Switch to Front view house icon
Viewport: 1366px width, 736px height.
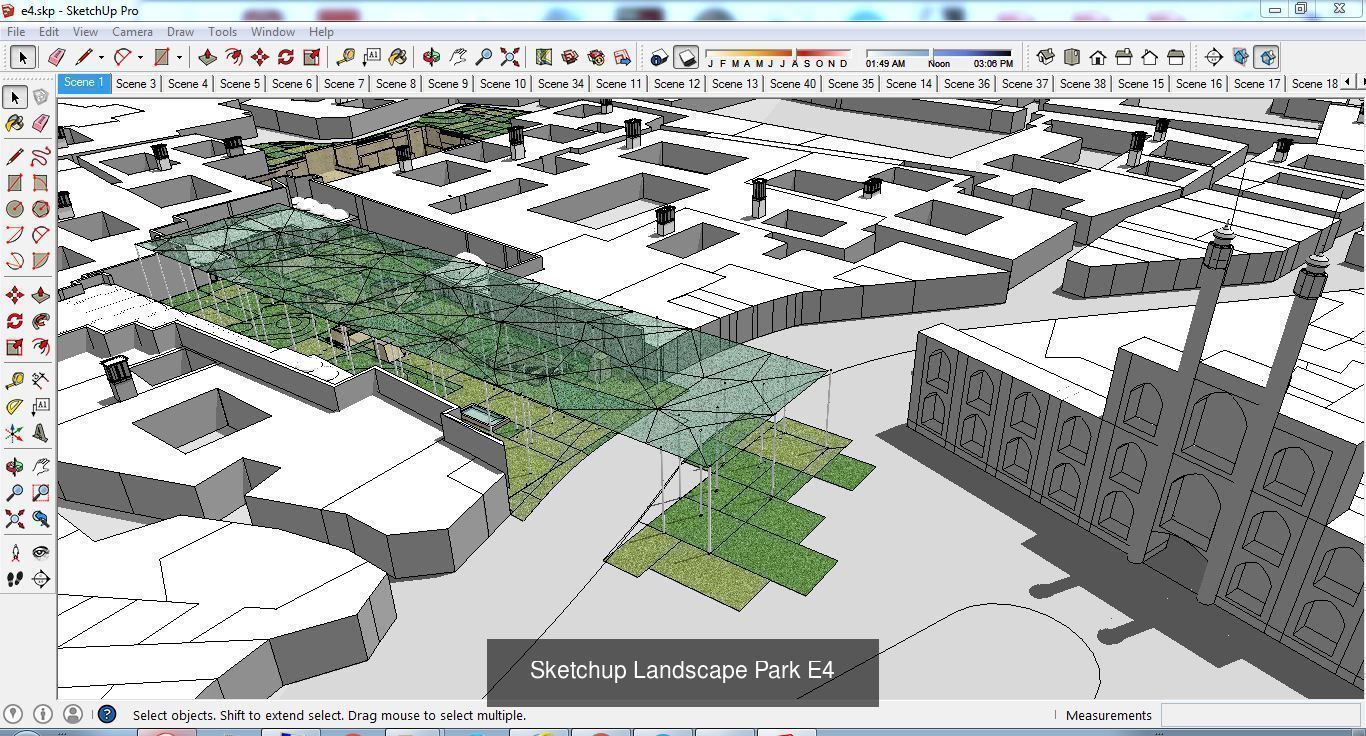pos(1098,57)
